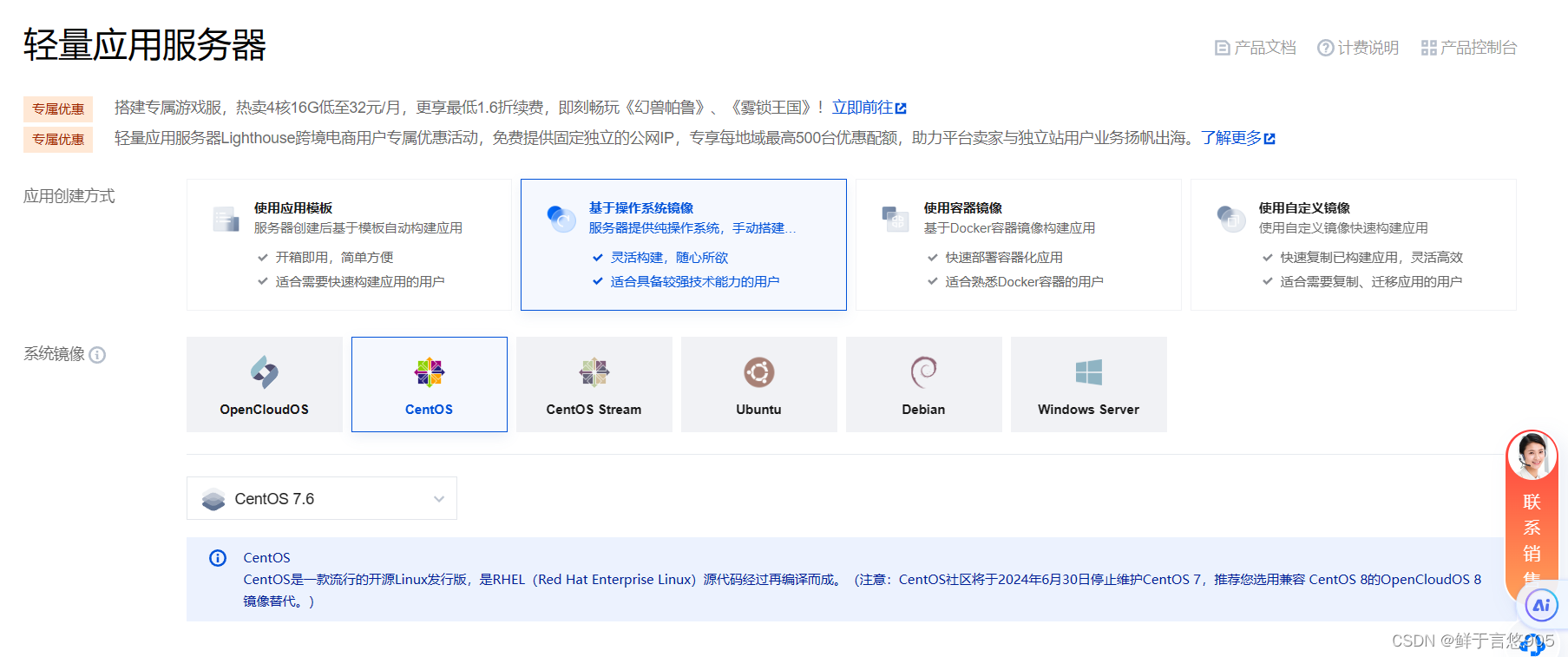This screenshot has width=1568, height=657.
Task: Click the stack icon in the CentOS 7.6 dropdown
Action: click(x=213, y=499)
